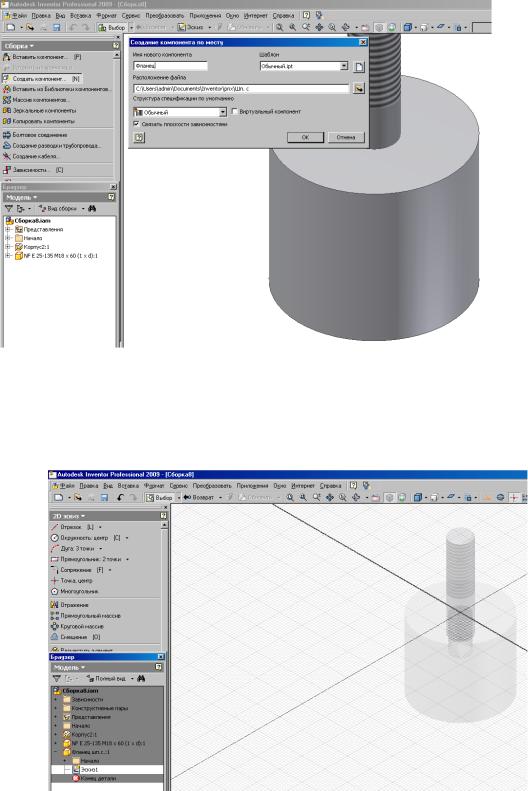Click the binoculars find icon in the upper browser
Viewport: 528px width, 791px height.
click(92, 208)
